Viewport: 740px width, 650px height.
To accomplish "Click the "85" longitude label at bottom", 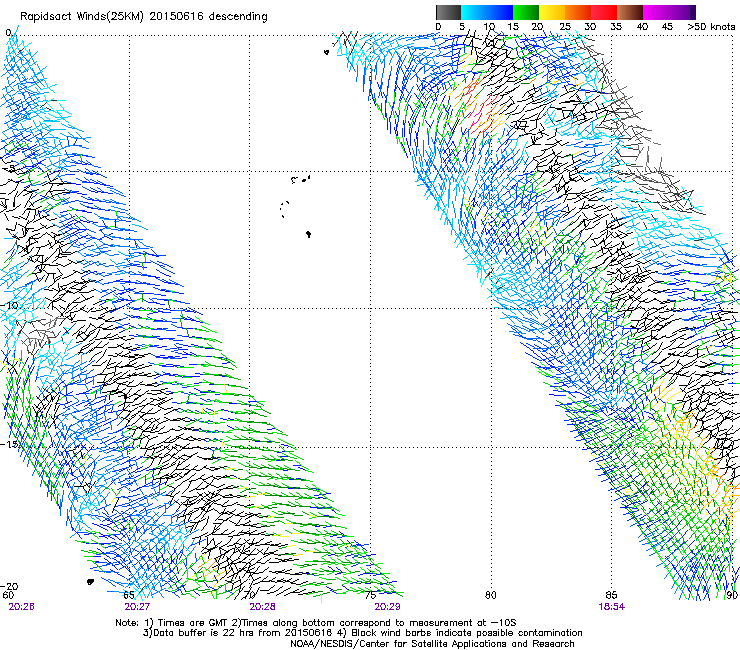I will (612, 595).
